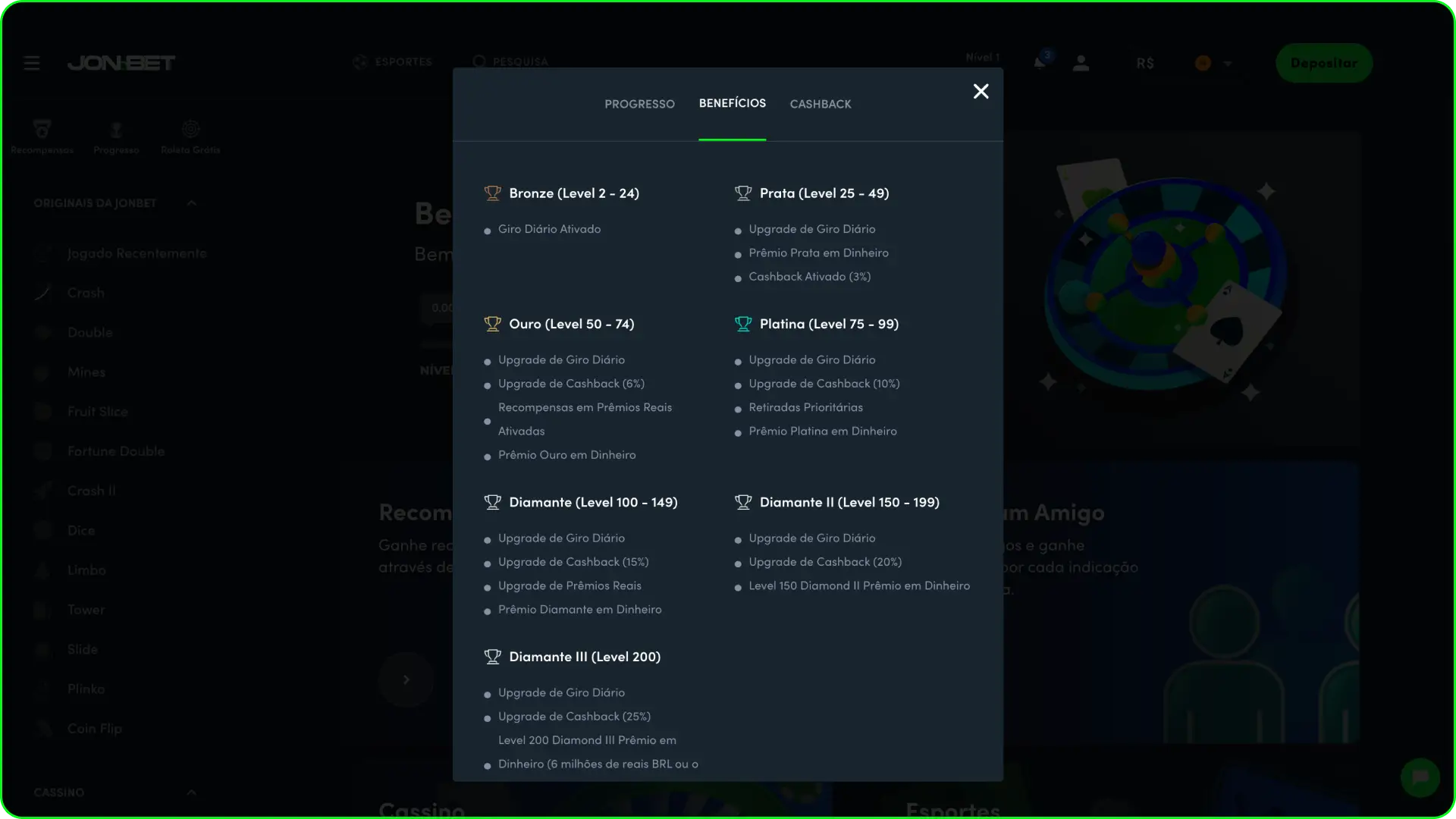
Task: Click the R$ balance display
Action: (1145, 63)
